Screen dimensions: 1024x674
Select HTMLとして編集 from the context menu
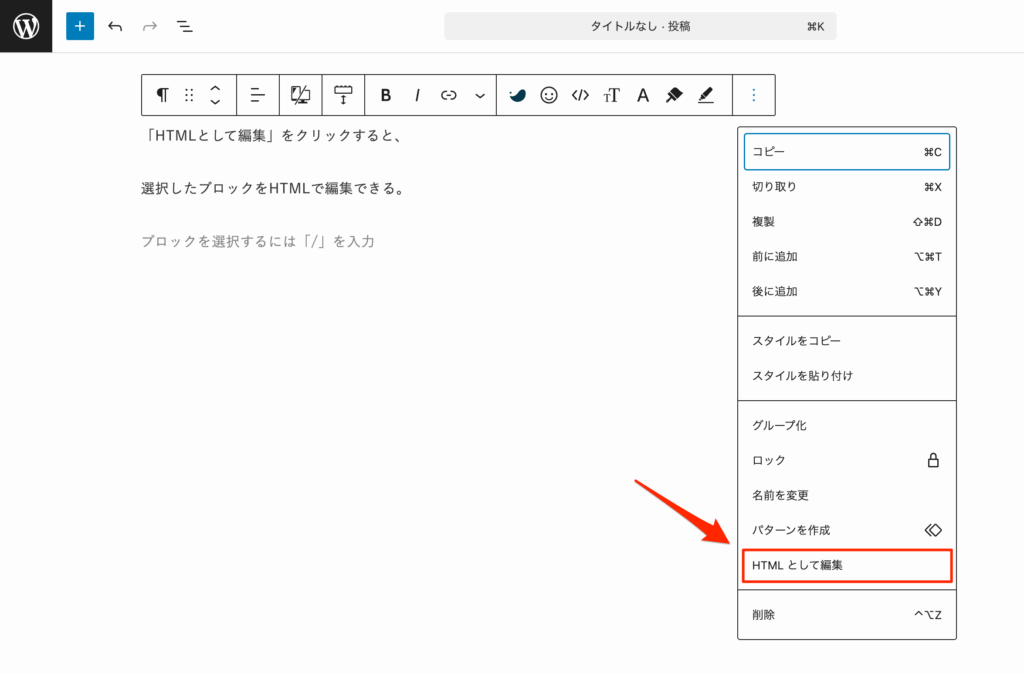(846, 566)
